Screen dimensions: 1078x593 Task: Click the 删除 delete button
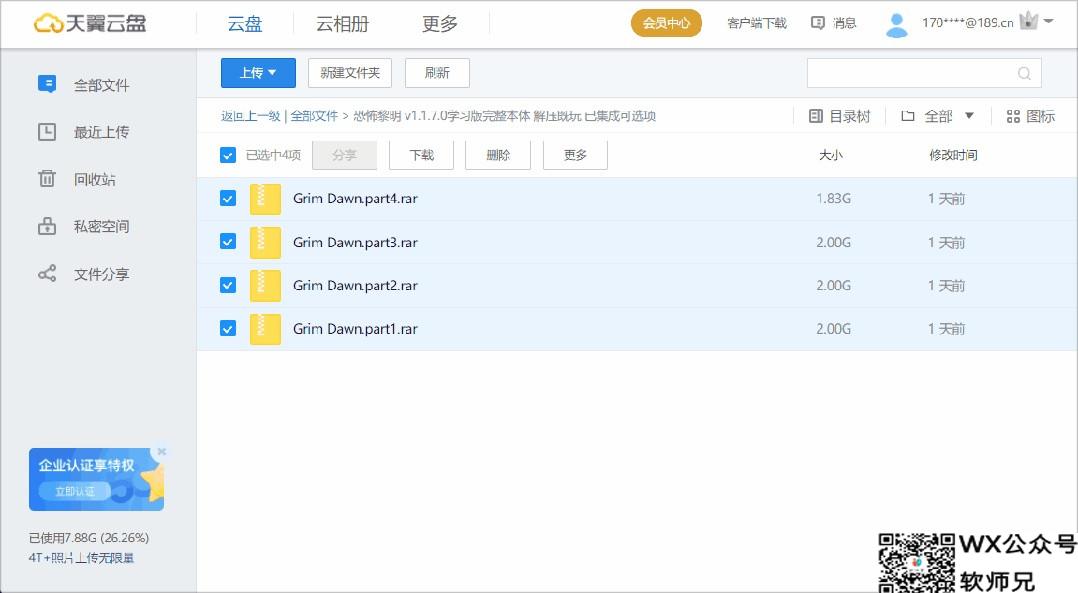[498, 155]
